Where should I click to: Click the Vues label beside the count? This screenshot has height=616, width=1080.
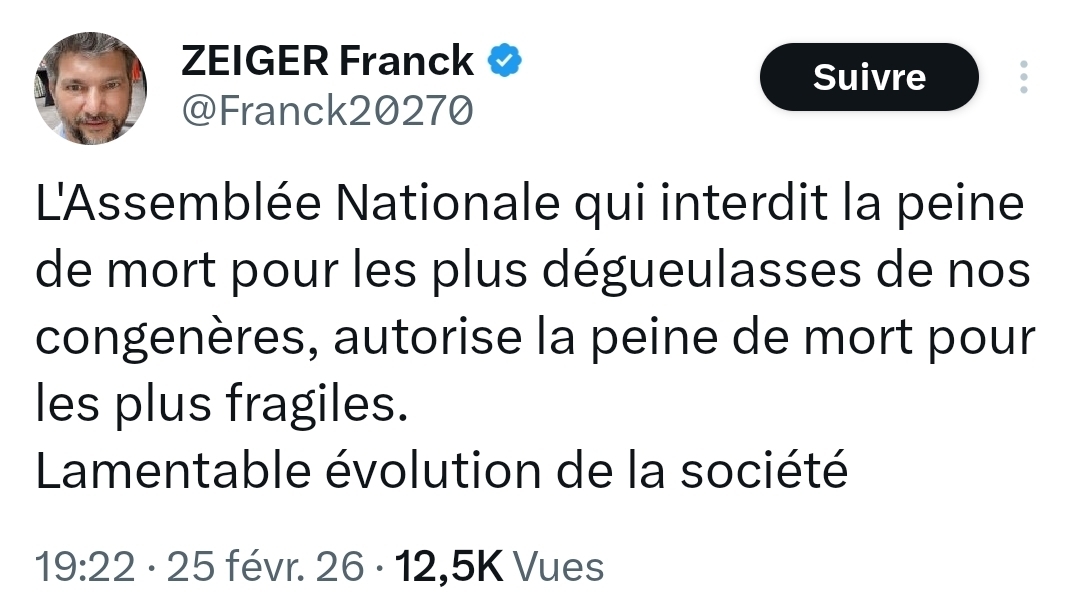coord(558,567)
